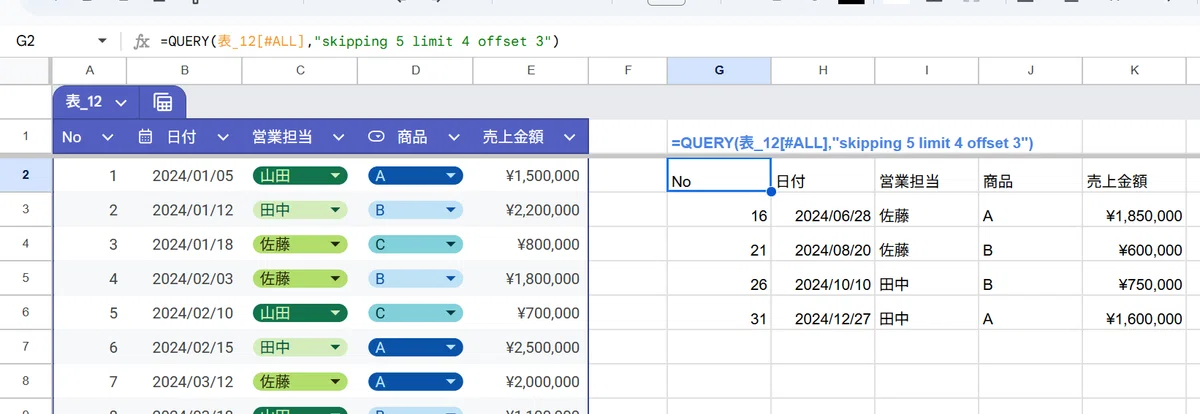Open the C product chip in row 4

point(415,244)
